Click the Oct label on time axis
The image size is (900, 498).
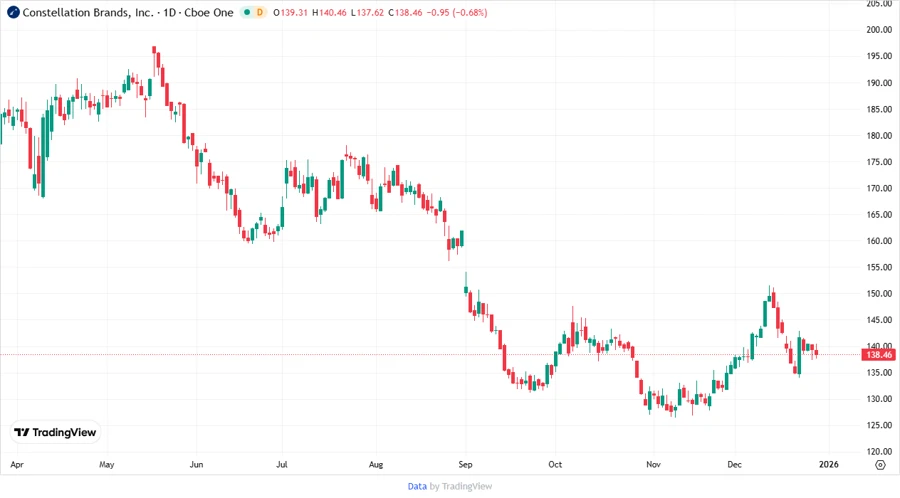click(x=555, y=464)
